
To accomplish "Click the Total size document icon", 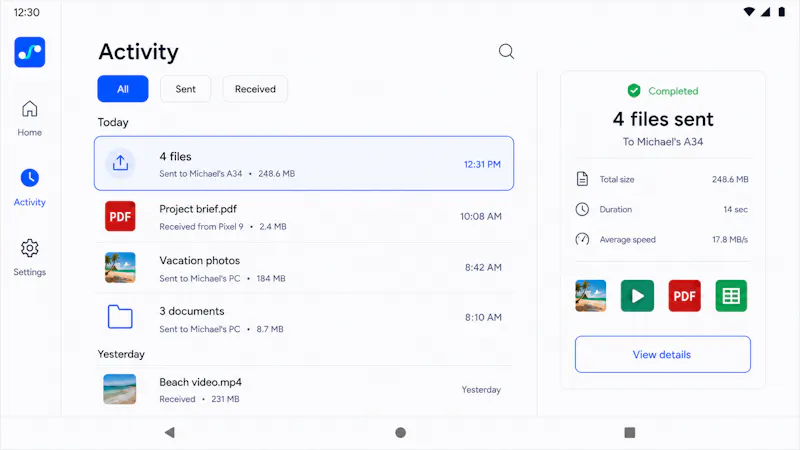I will 582,179.
